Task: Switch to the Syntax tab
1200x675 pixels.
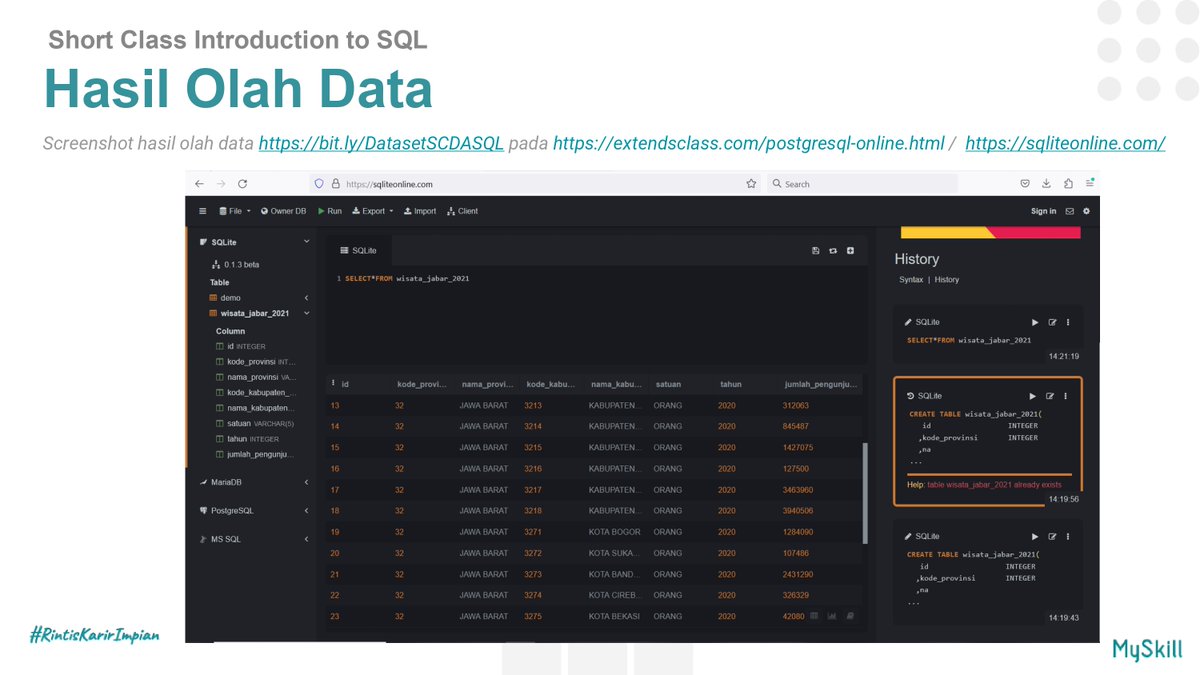Action: pyautogui.click(x=911, y=280)
